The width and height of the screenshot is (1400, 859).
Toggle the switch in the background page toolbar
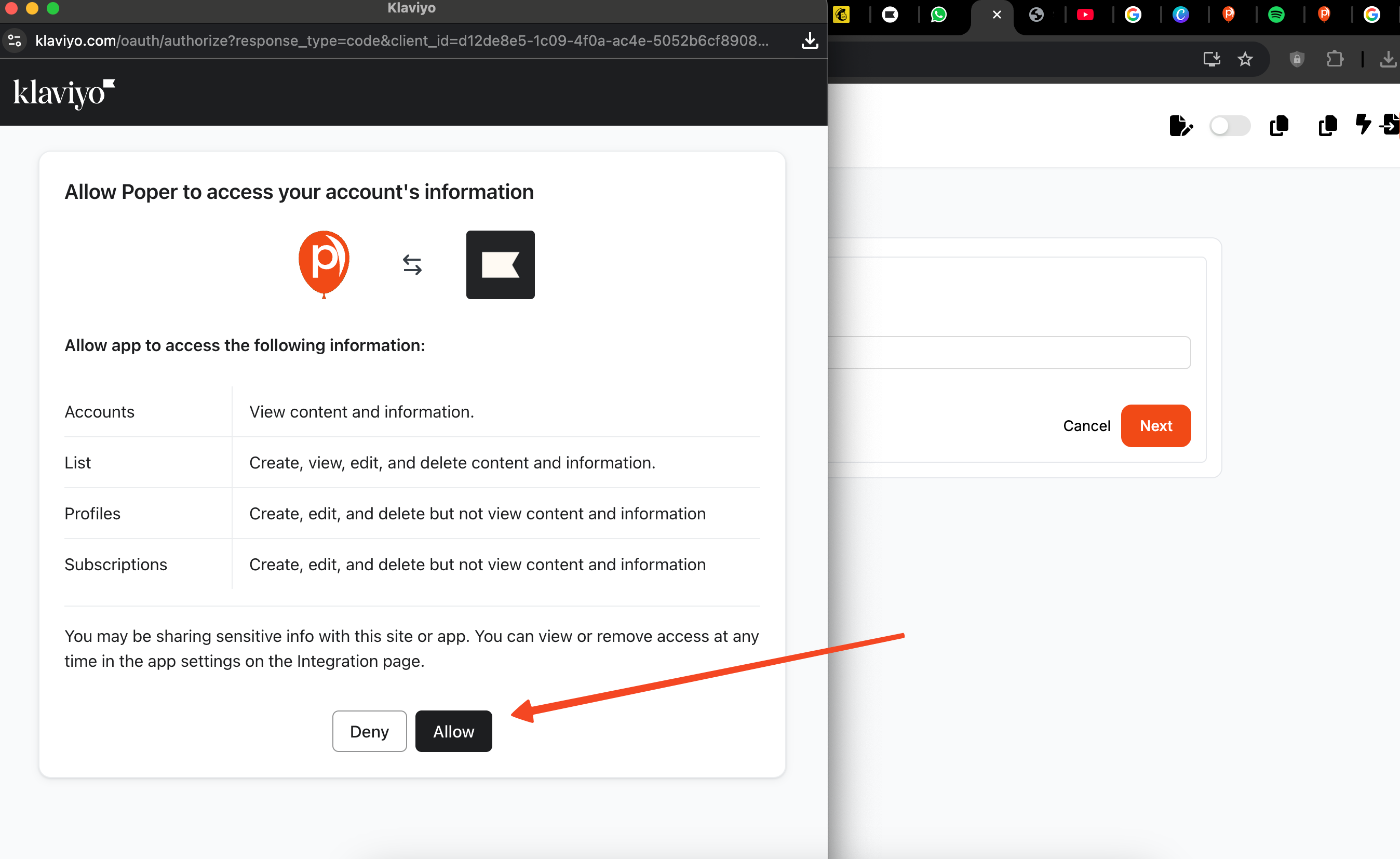1230,126
